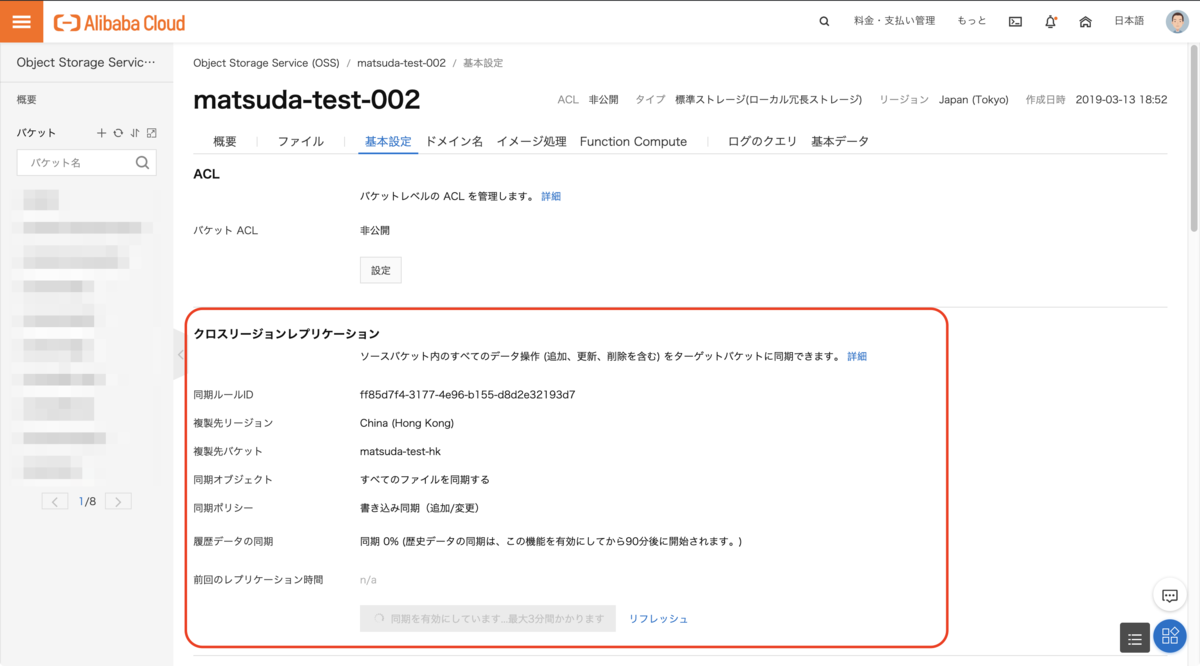Open 料金・支払い管理 in the top bar
The height and width of the screenshot is (666, 1200).
[x=894, y=21]
